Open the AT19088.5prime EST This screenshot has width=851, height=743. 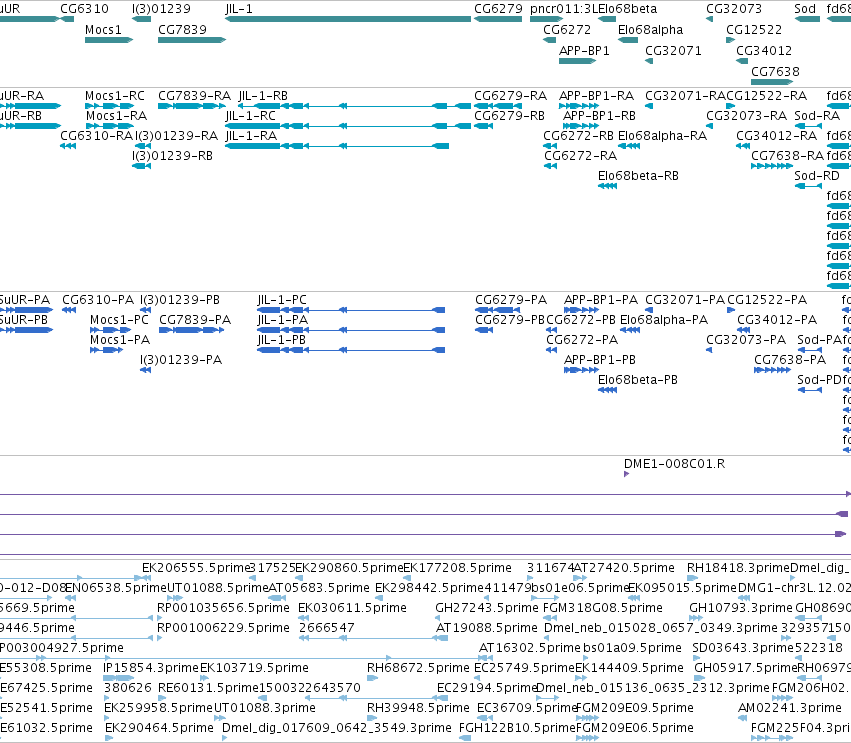pyautogui.click(x=442, y=638)
